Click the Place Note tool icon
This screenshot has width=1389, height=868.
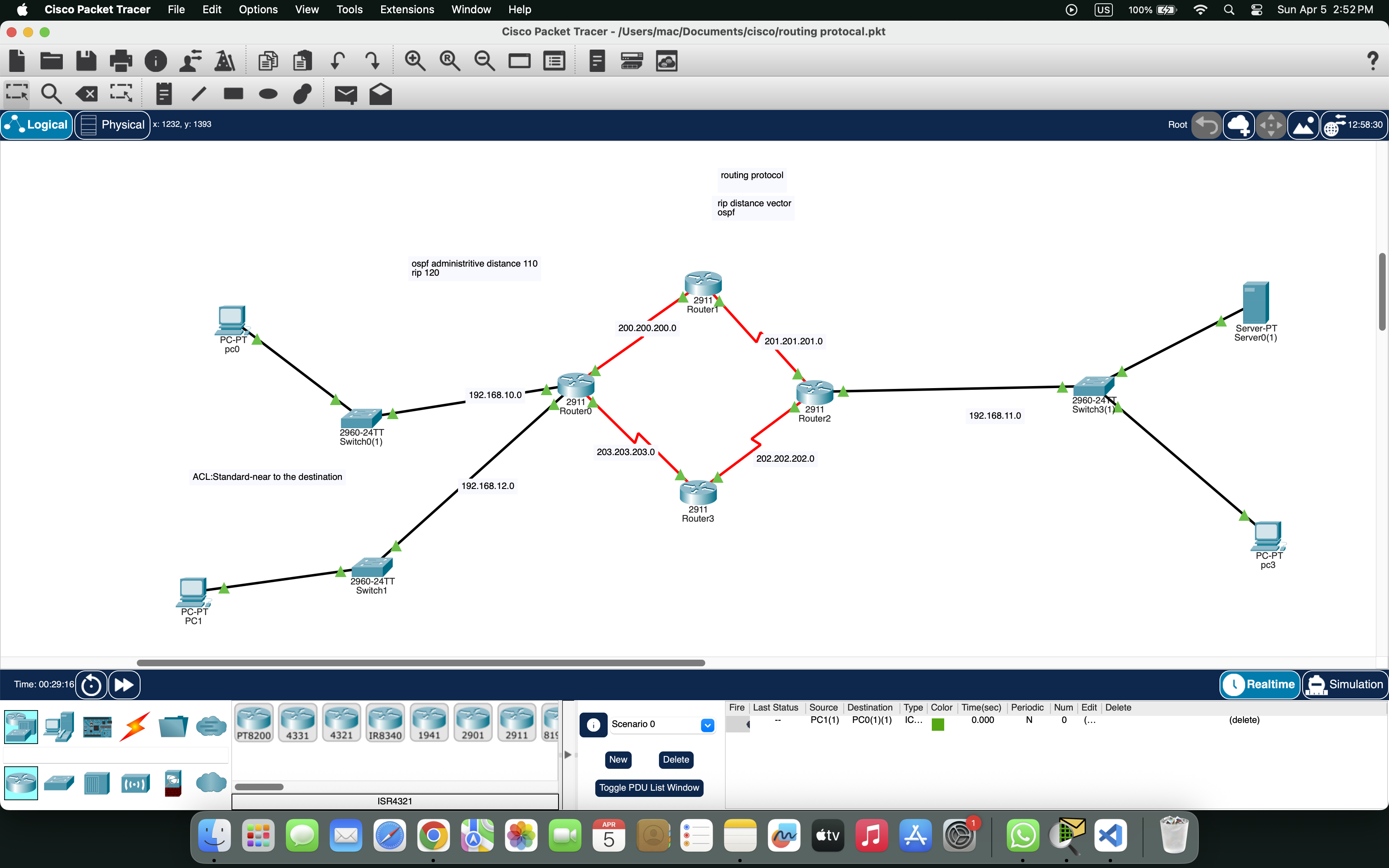click(x=164, y=93)
